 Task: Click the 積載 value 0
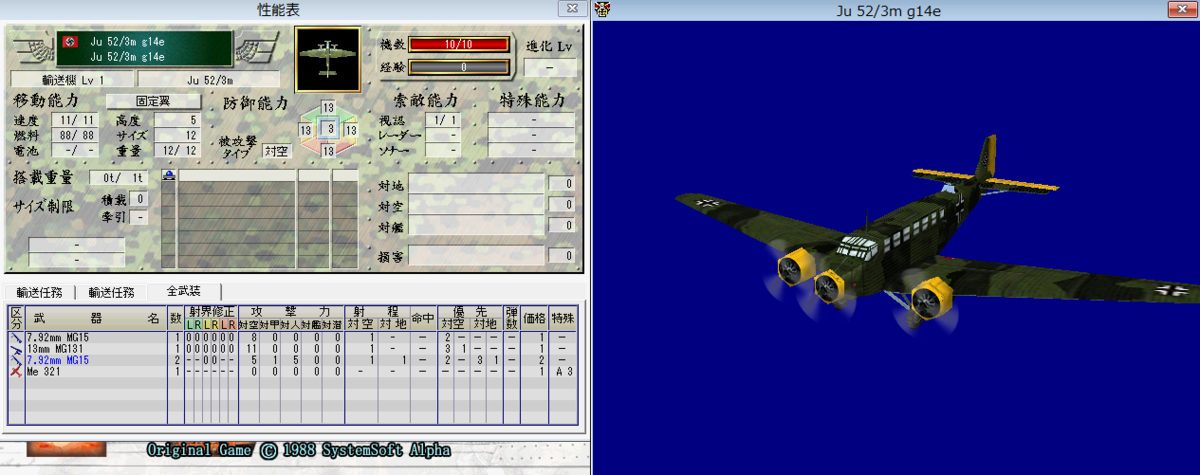point(141,199)
